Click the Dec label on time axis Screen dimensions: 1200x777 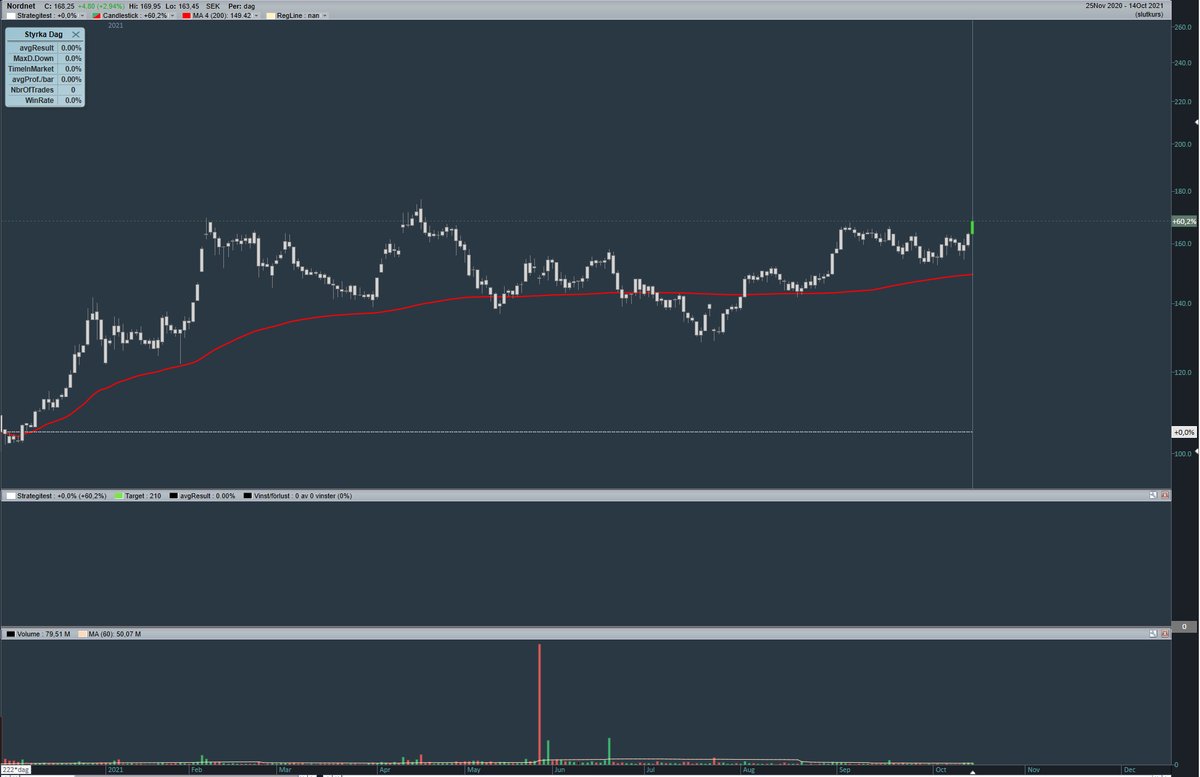coord(1129,770)
